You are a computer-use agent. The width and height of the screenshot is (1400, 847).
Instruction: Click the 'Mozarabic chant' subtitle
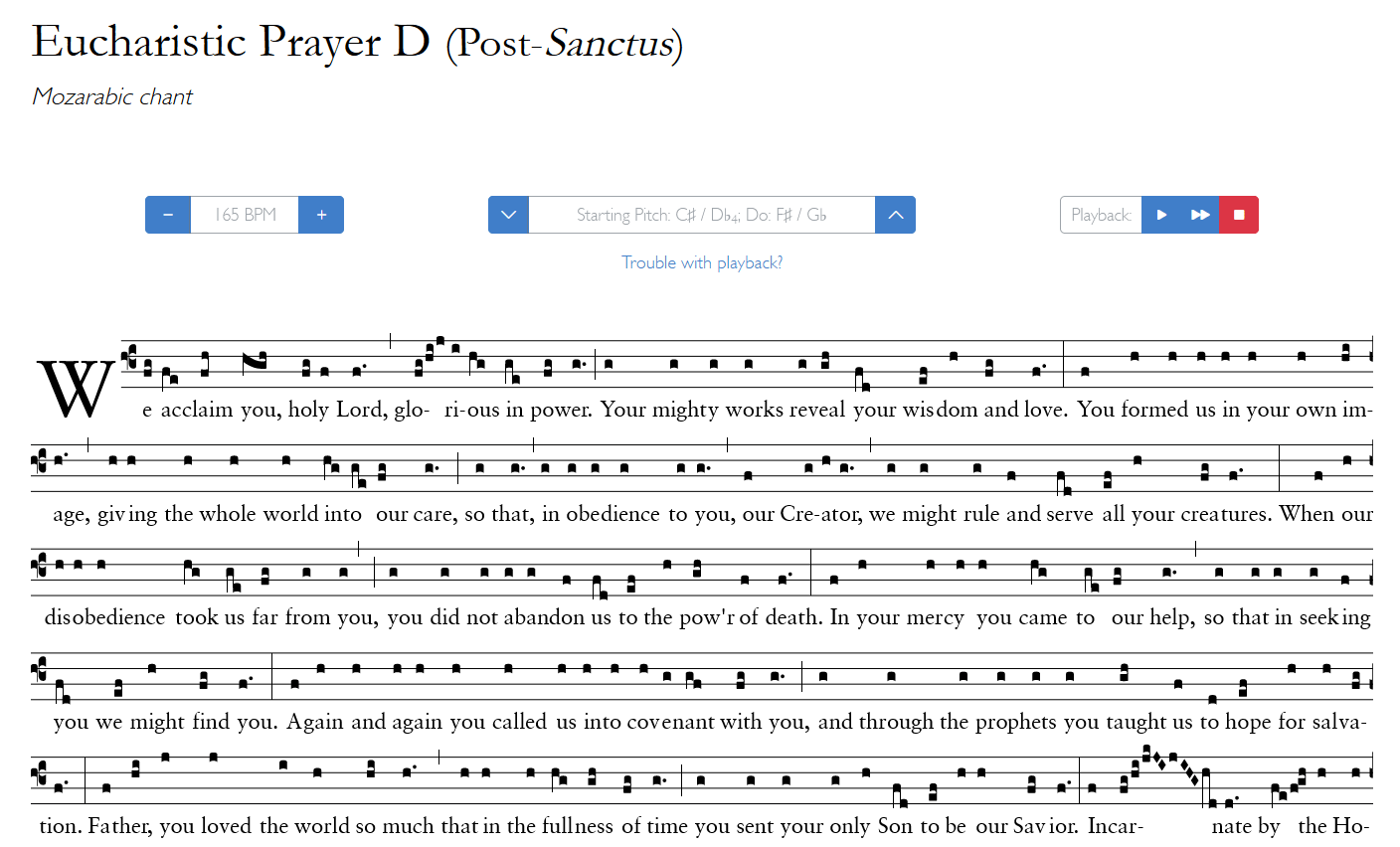coord(112,96)
